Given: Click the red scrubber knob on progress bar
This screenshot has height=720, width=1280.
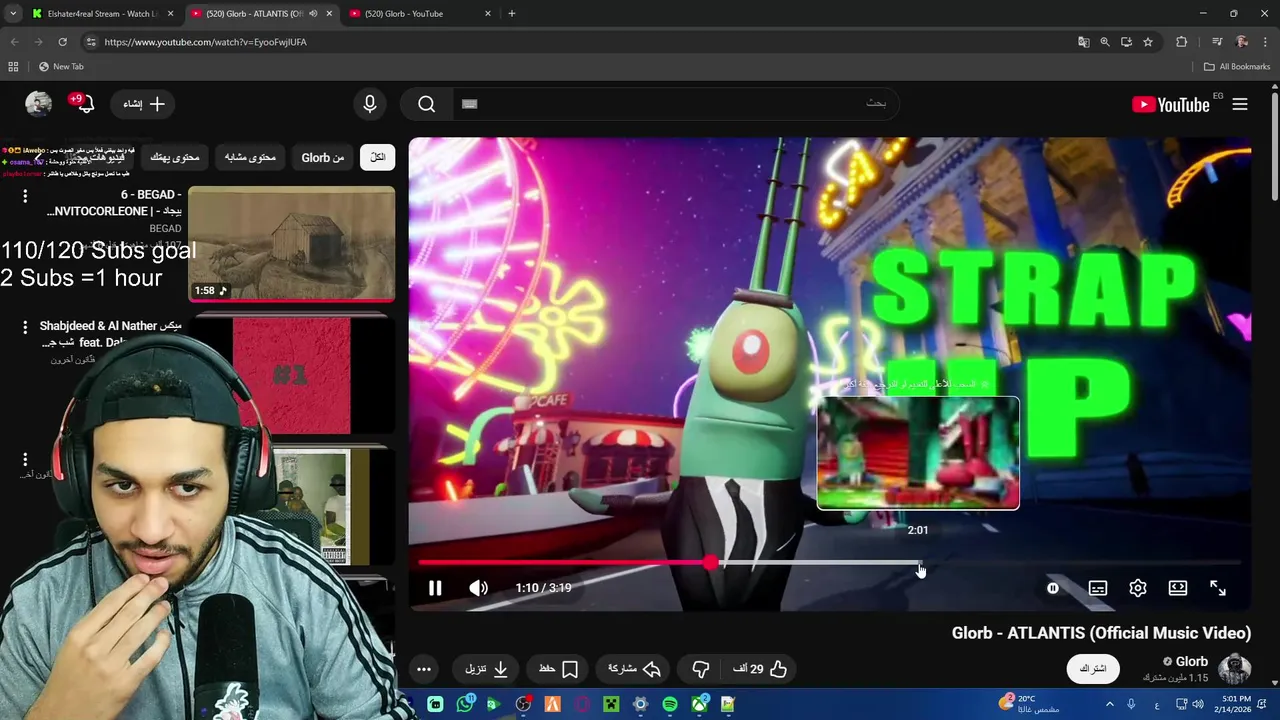Looking at the screenshot, I should (x=710, y=563).
